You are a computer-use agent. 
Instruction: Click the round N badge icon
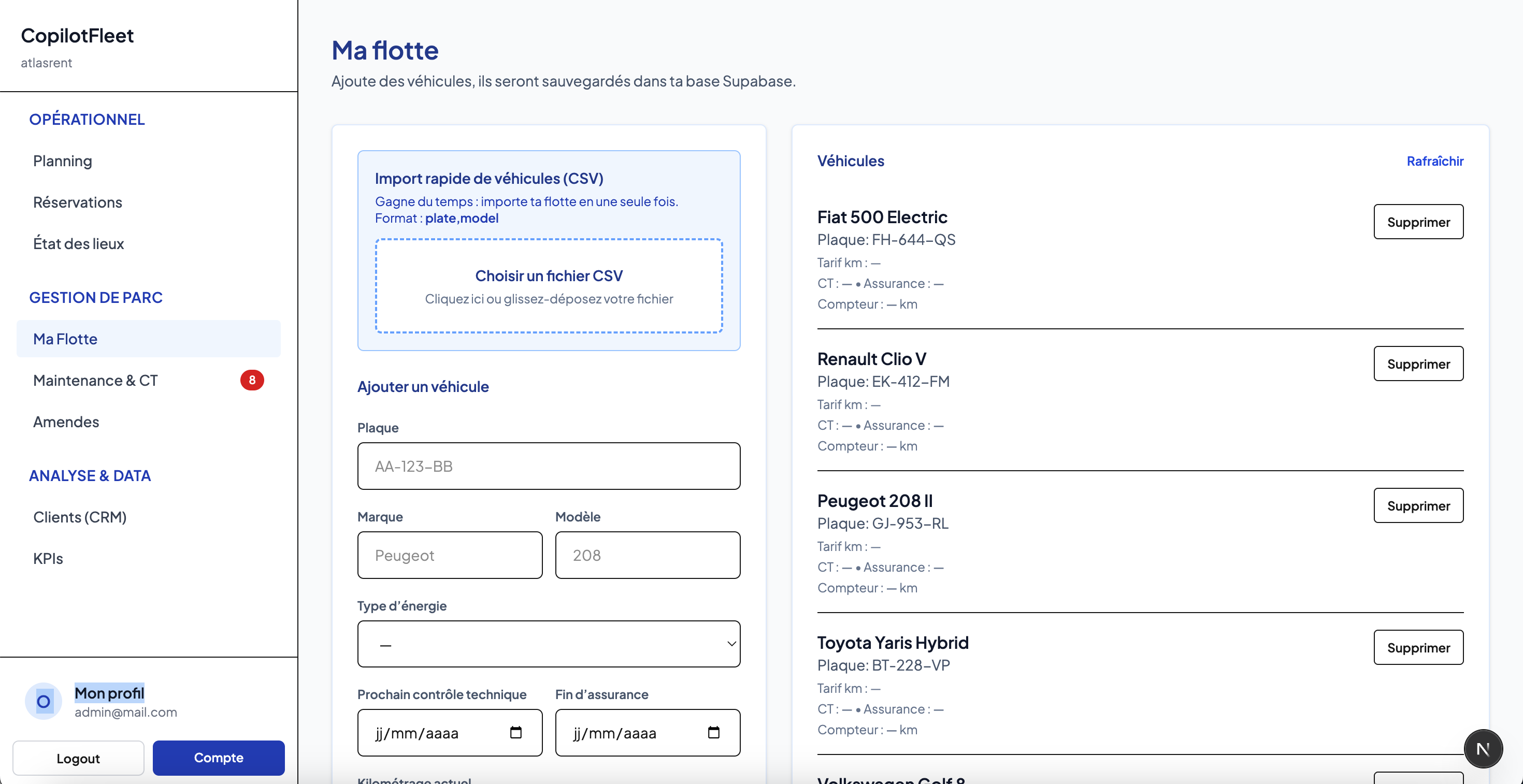[x=1482, y=749]
